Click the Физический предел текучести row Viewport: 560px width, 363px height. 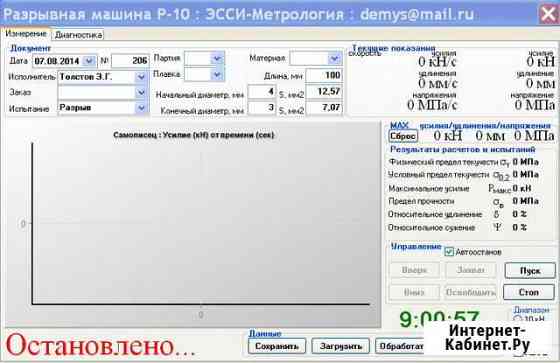point(464,162)
